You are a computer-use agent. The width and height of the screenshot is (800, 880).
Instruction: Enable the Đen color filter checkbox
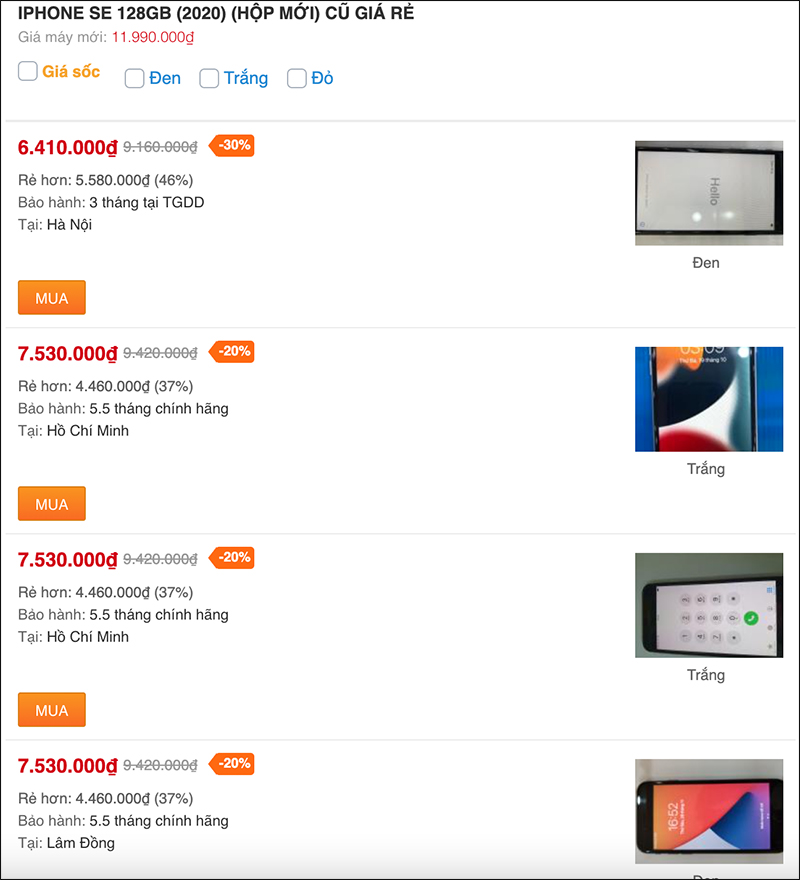(134, 79)
